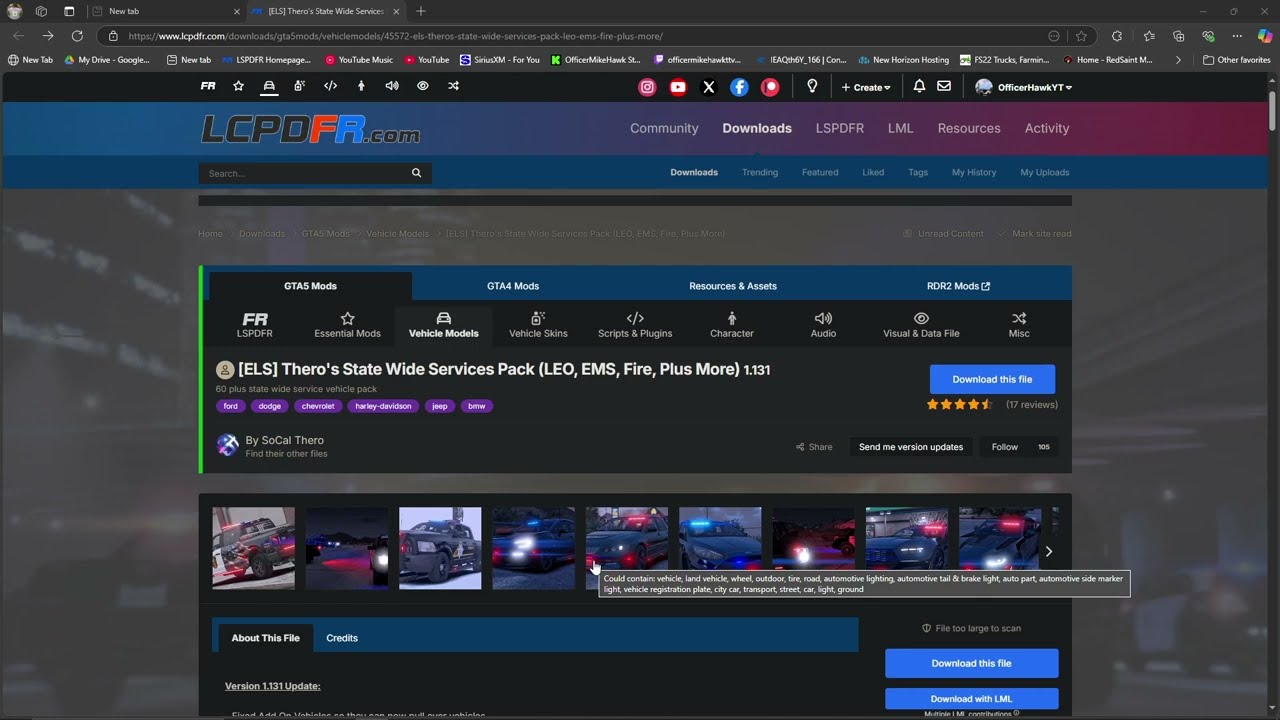
Task: Select Essential Mods category
Action: 347,325
